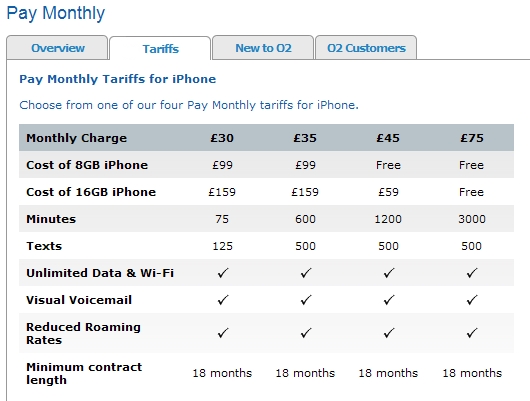The height and width of the screenshot is (401, 530).
Task: Click the Visual Voicemail checkmark under £75
Action: (x=472, y=300)
